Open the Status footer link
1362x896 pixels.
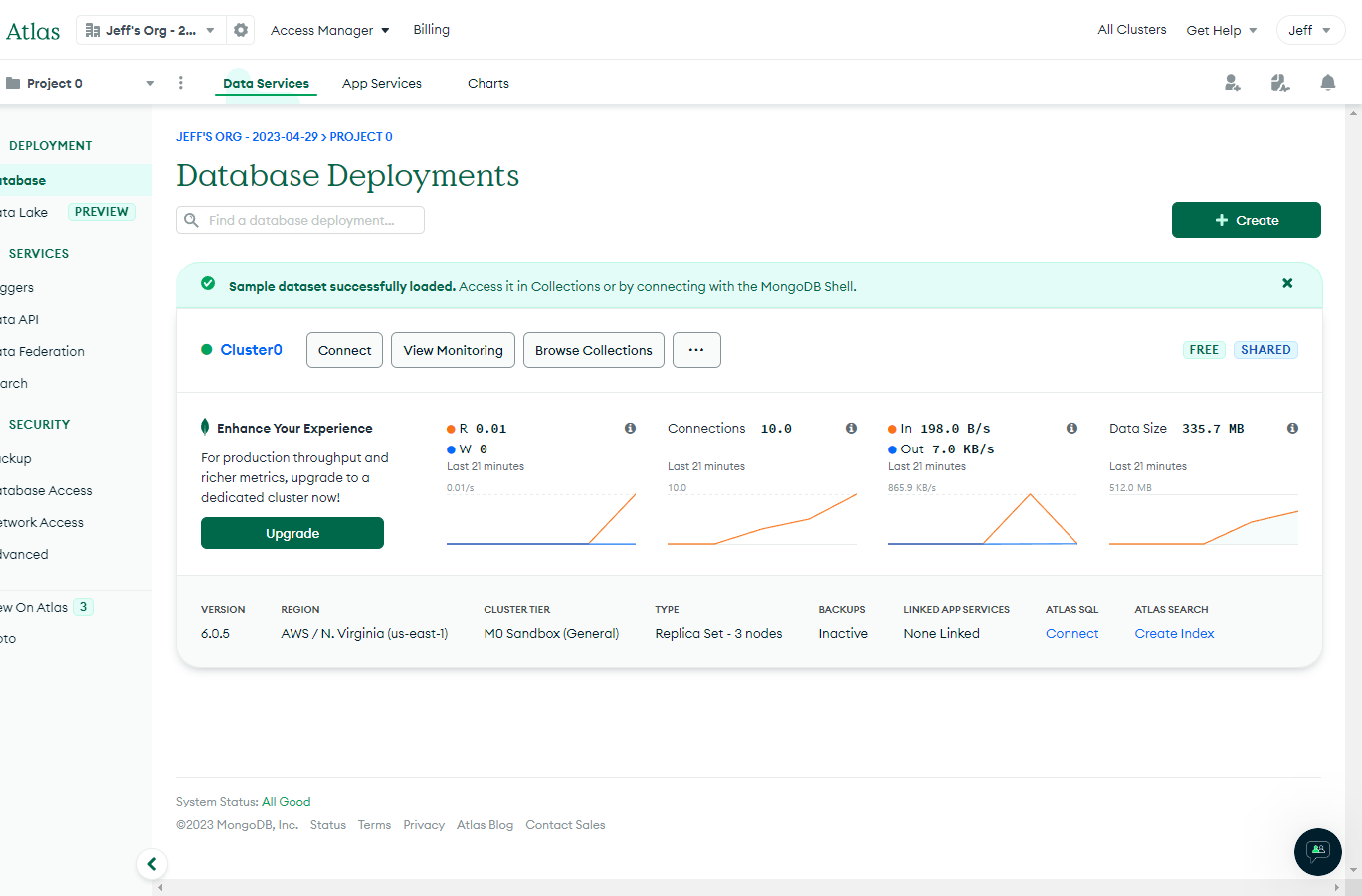pos(327,825)
